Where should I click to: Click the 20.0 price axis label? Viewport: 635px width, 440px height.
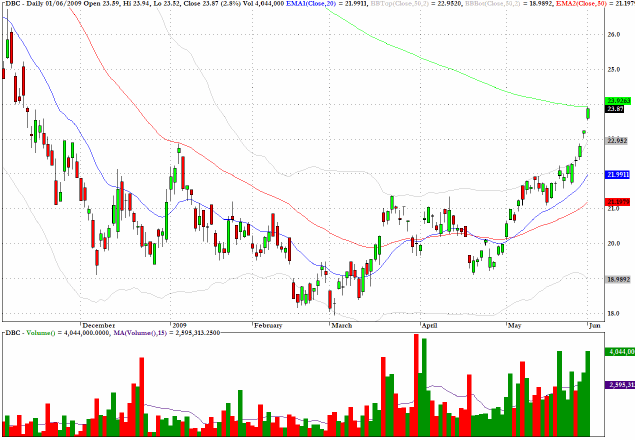(x=614, y=243)
